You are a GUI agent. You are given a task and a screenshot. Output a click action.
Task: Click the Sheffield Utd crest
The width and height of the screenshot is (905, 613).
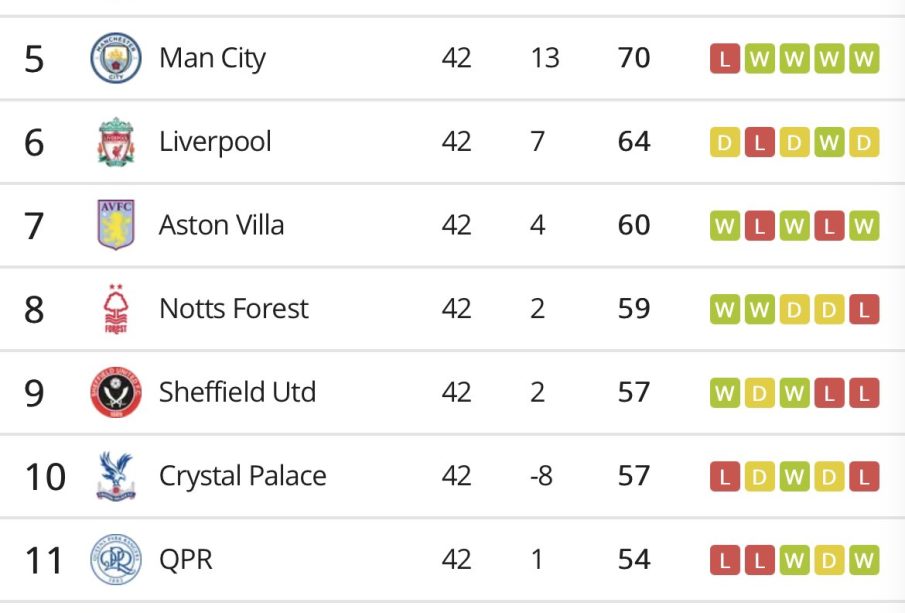[116, 392]
